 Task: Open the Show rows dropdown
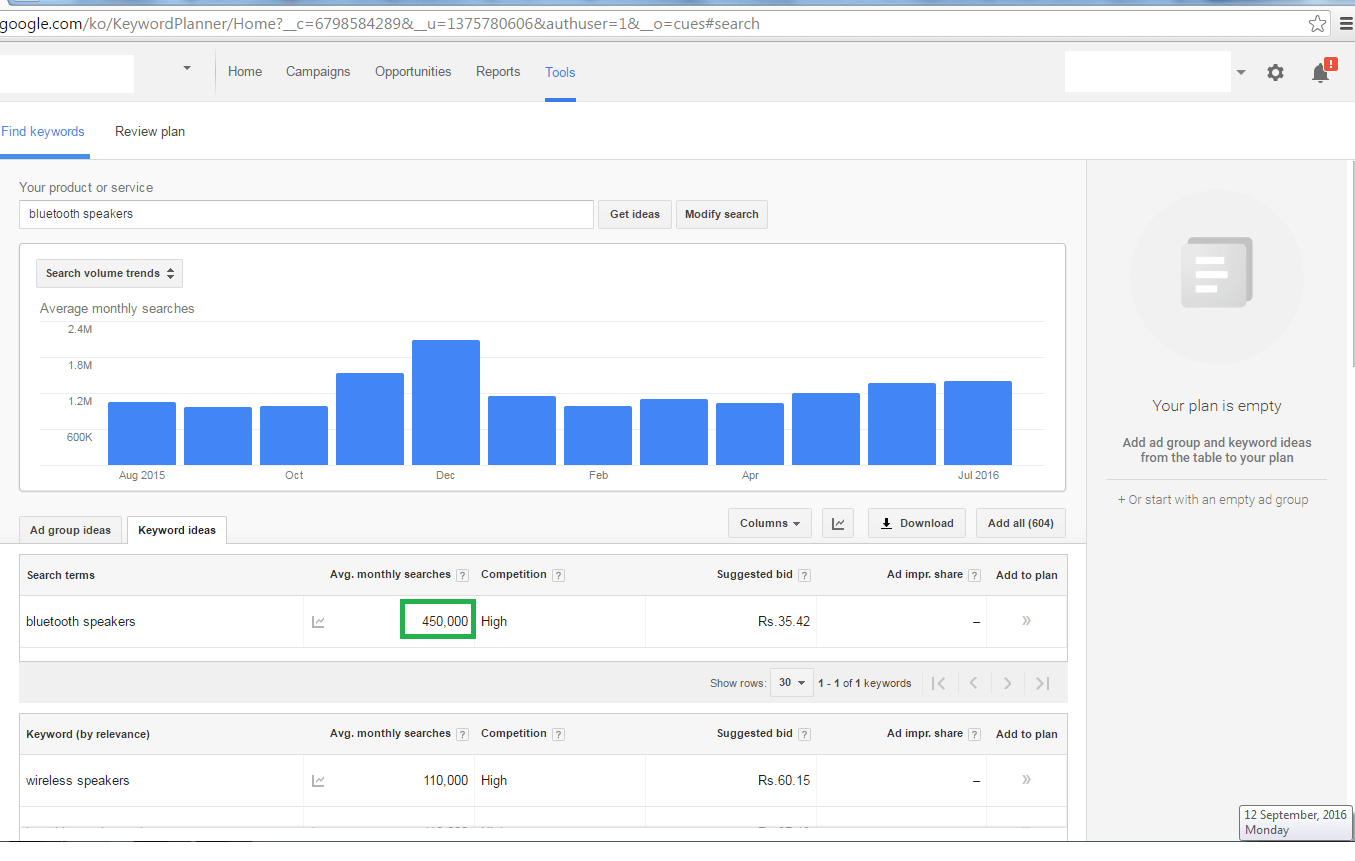791,682
